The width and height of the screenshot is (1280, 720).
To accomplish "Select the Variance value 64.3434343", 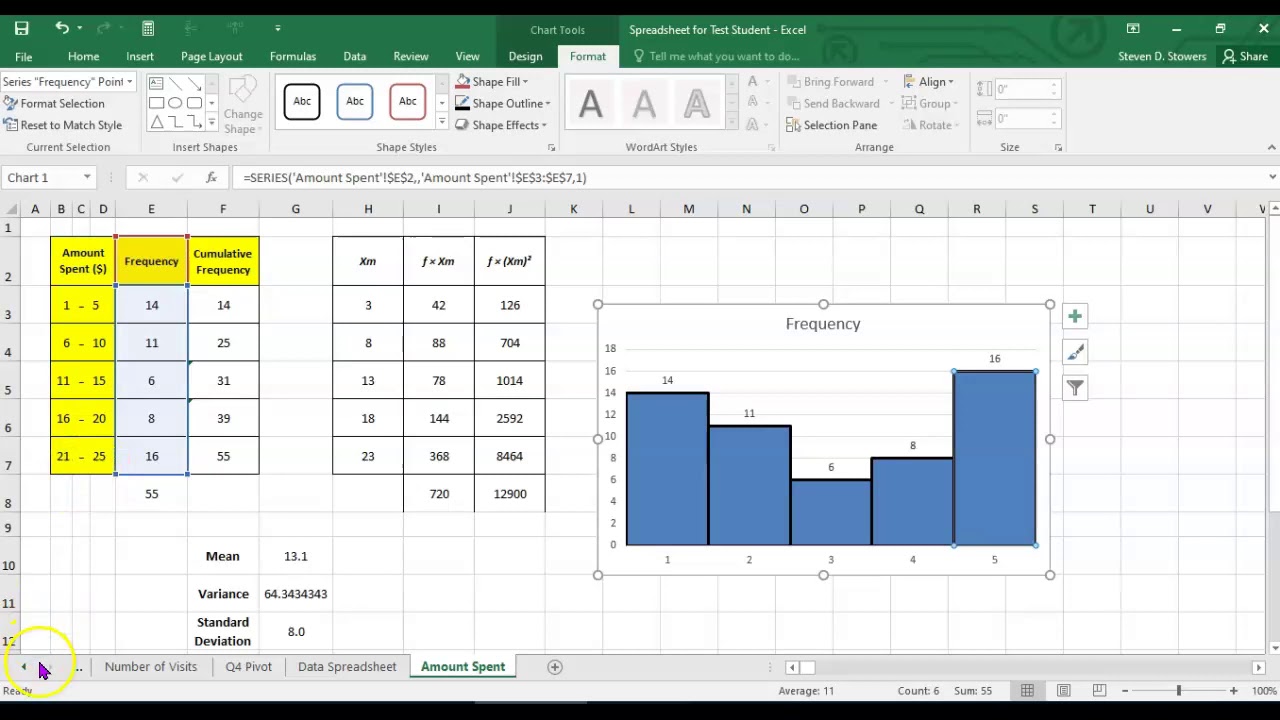I will point(295,594).
